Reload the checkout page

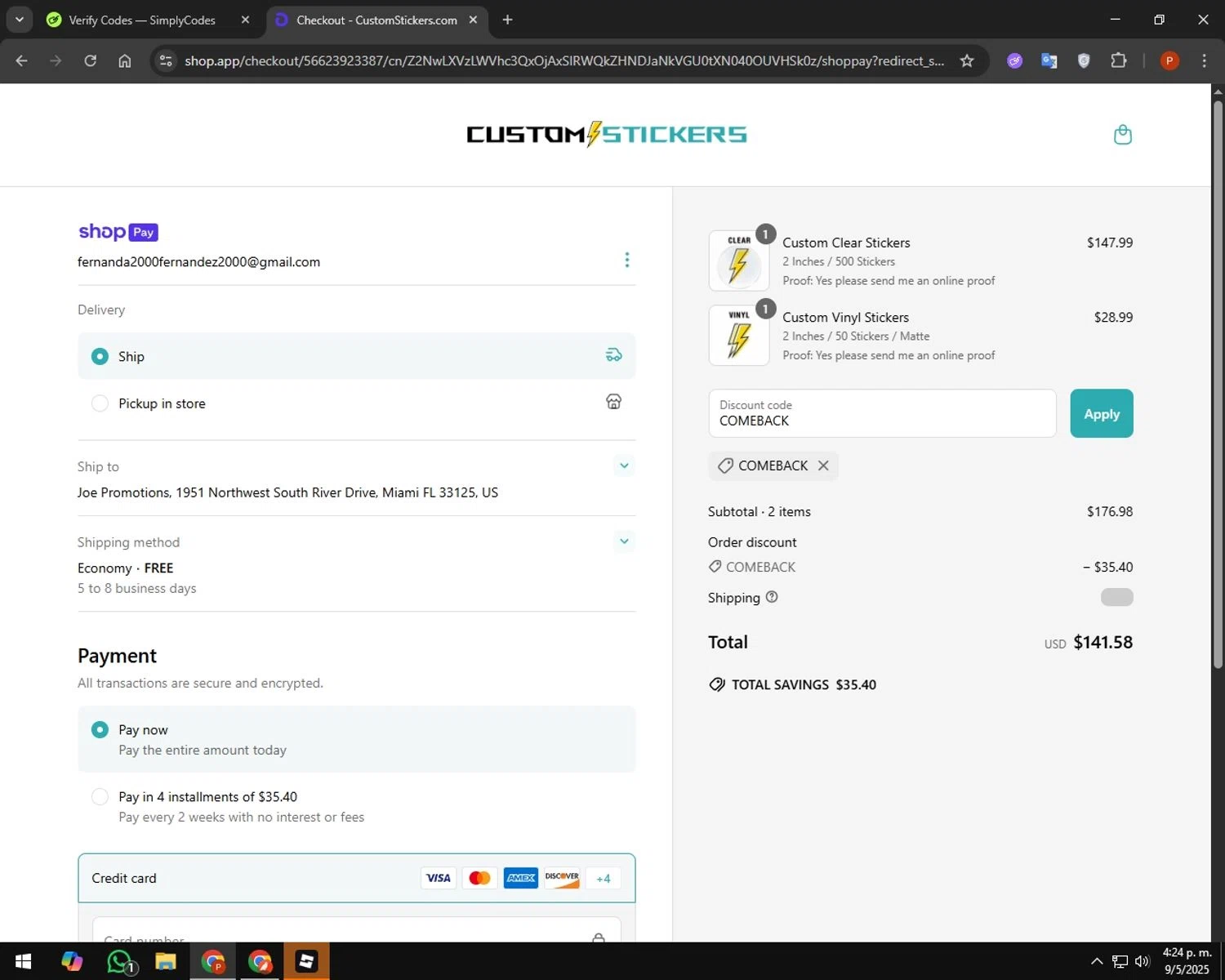click(x=91, y=60)
